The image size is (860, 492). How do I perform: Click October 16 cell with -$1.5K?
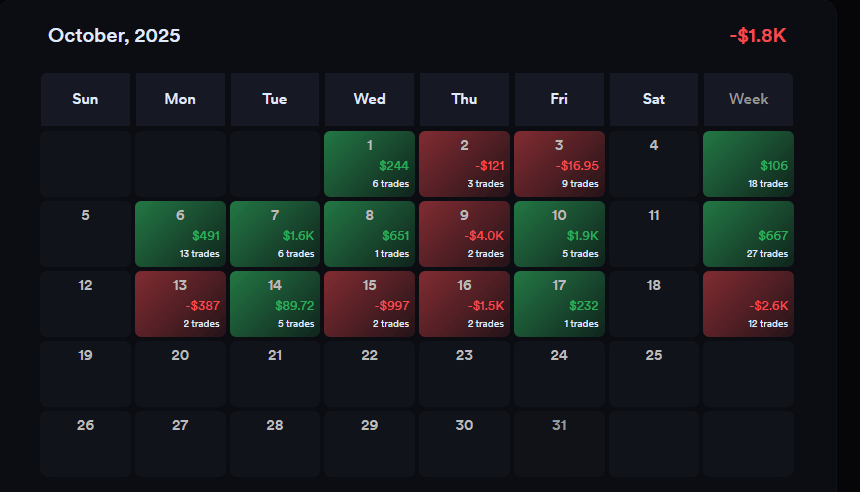click(464, 304)
